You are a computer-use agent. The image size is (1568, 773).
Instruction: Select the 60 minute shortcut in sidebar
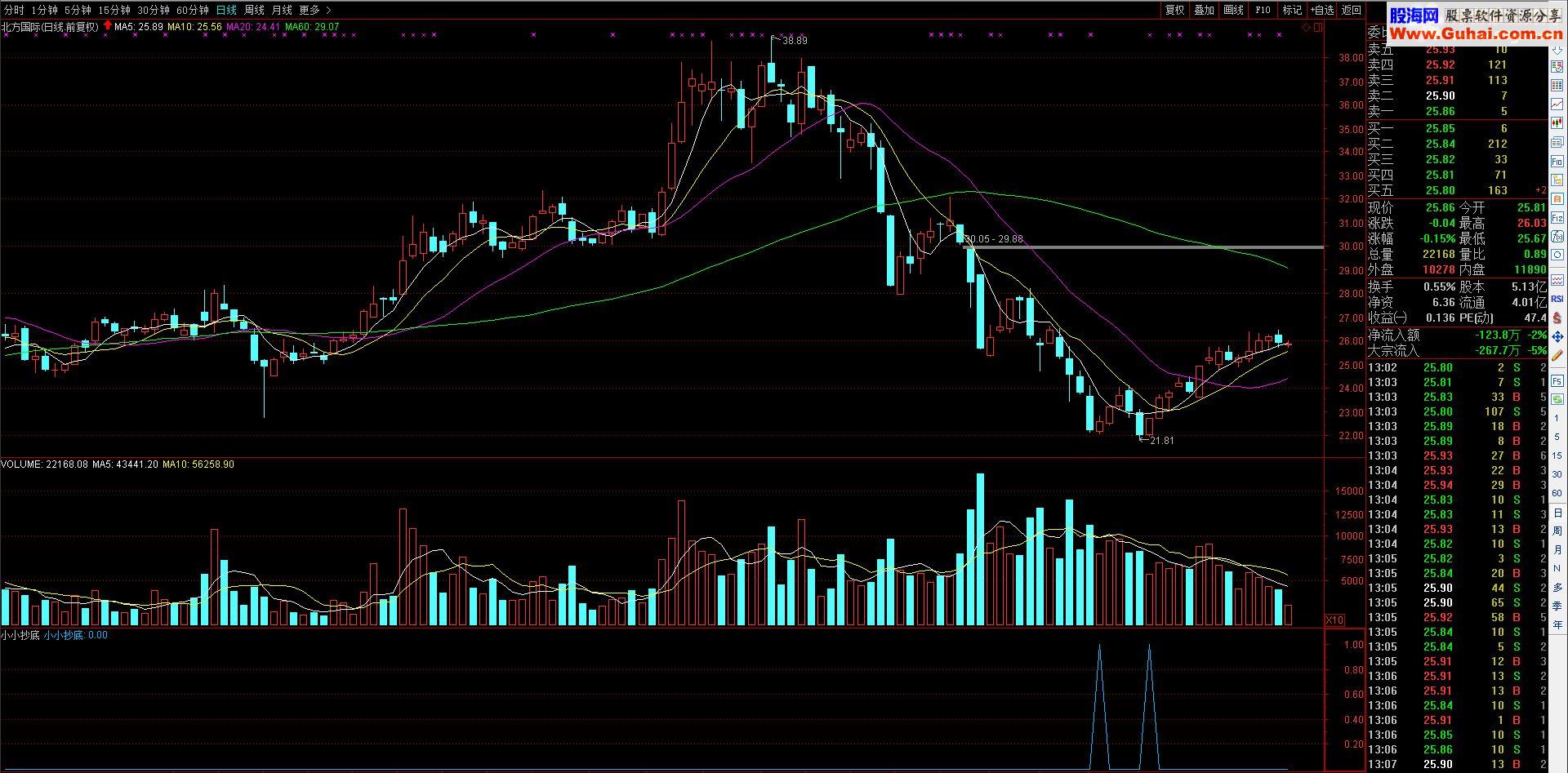1557,492
